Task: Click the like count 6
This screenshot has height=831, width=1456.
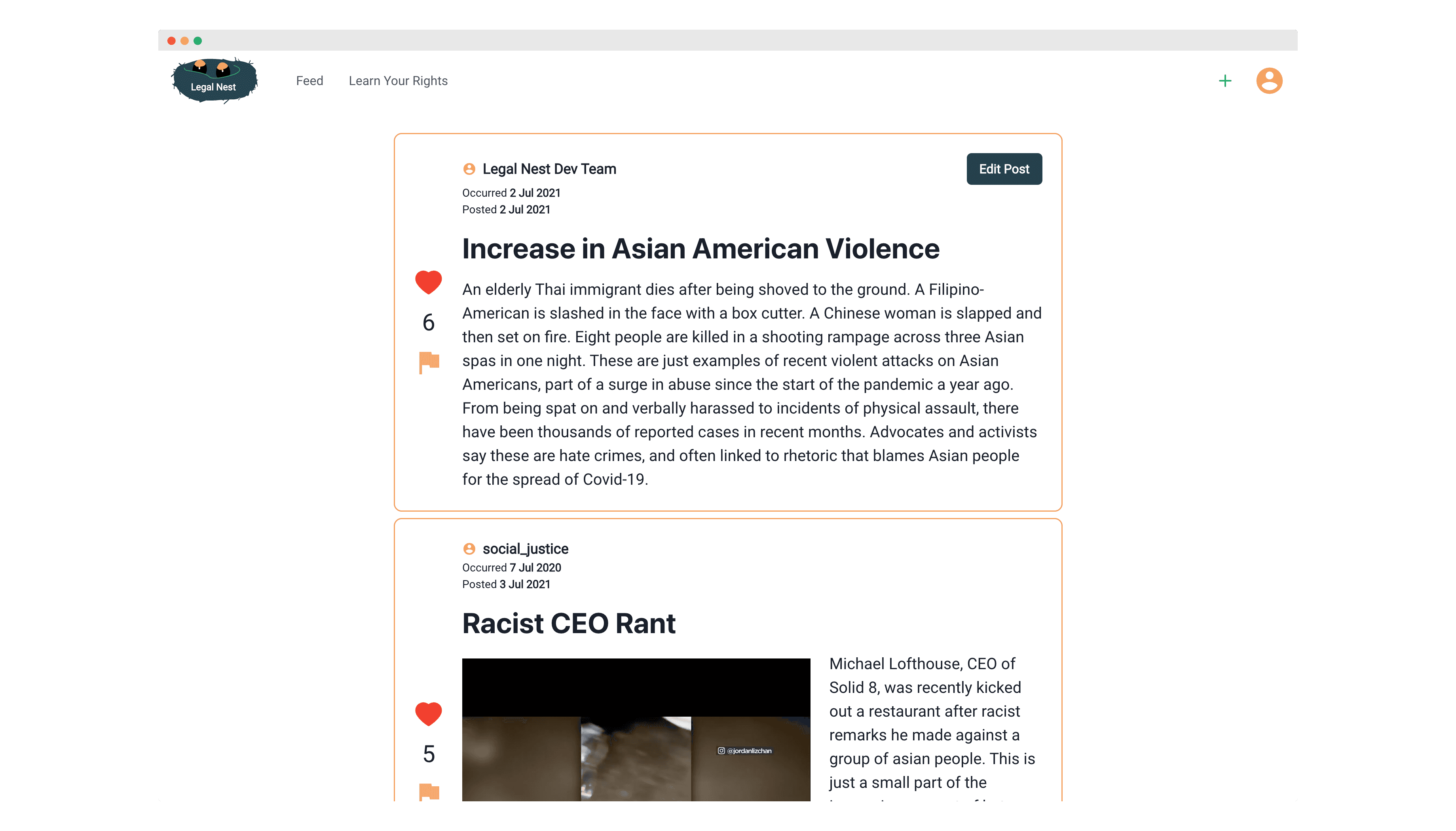Action: pos(428,323)
